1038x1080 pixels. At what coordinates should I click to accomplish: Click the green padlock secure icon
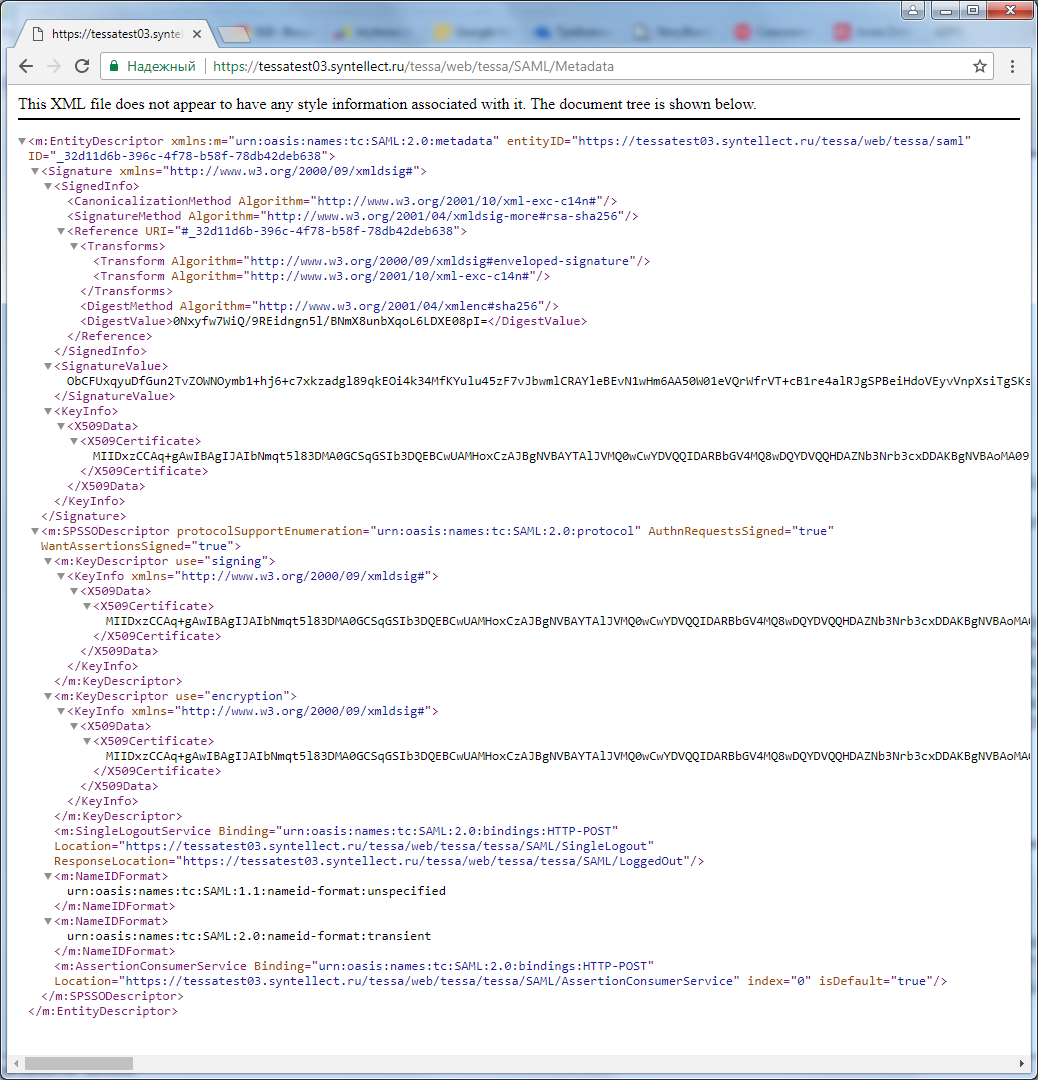point(114,67)
